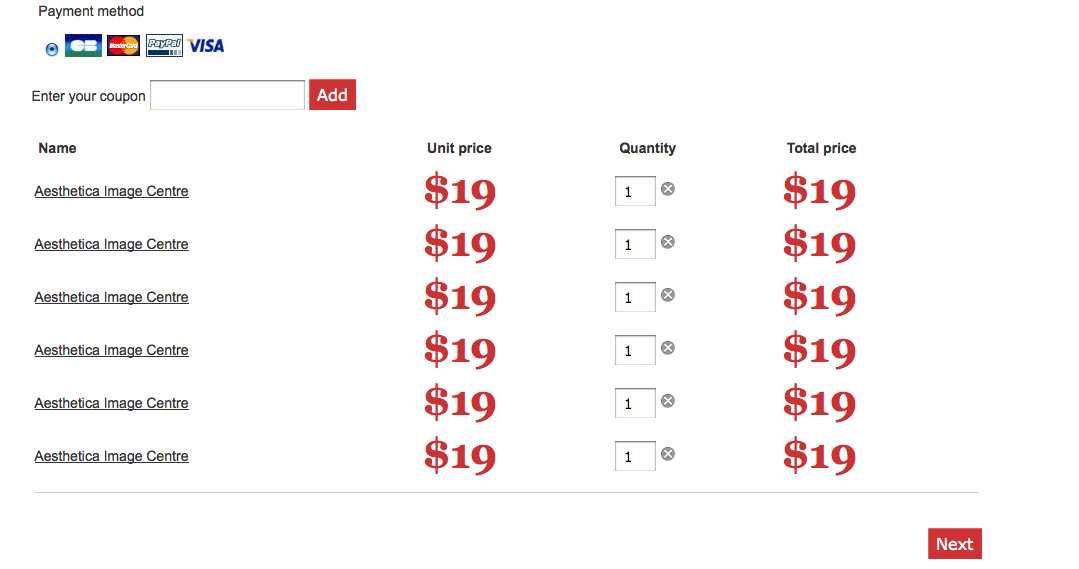Click the MasterCard payment icon
Viewport: 1079px width, 569px height.
point(124,45)
